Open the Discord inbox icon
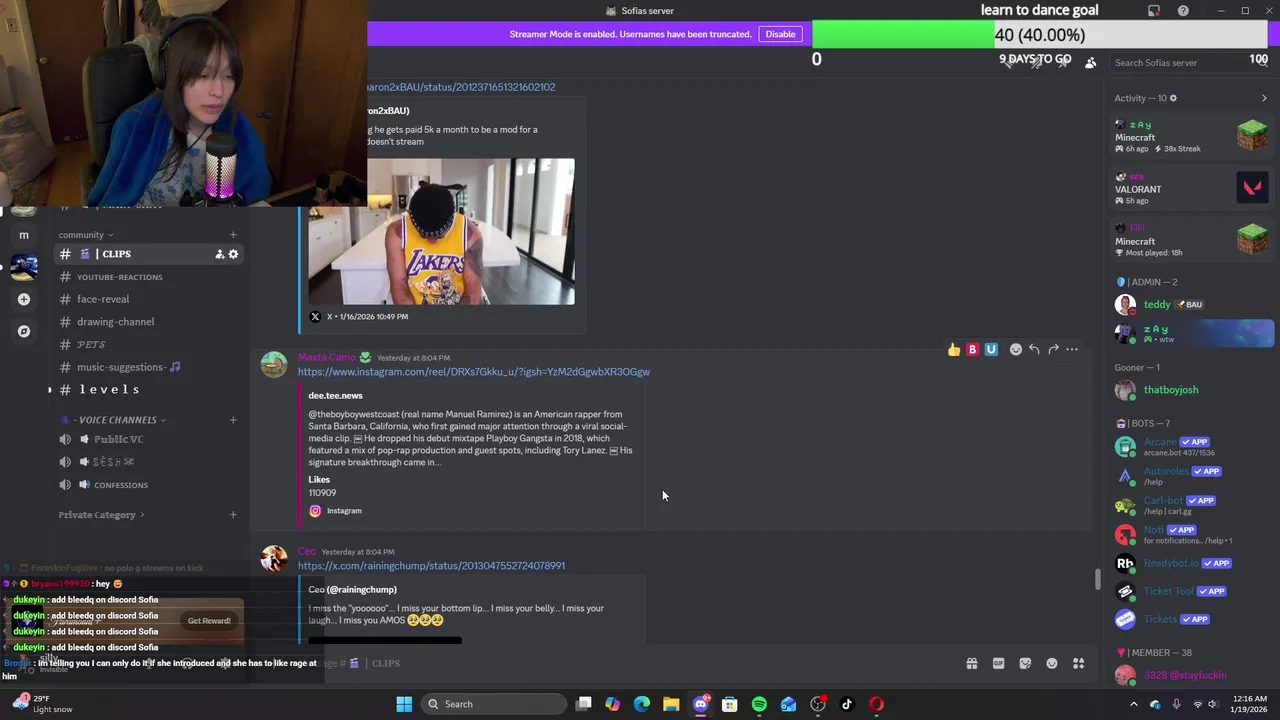 pyautogui.click(x=1154, y=11)
